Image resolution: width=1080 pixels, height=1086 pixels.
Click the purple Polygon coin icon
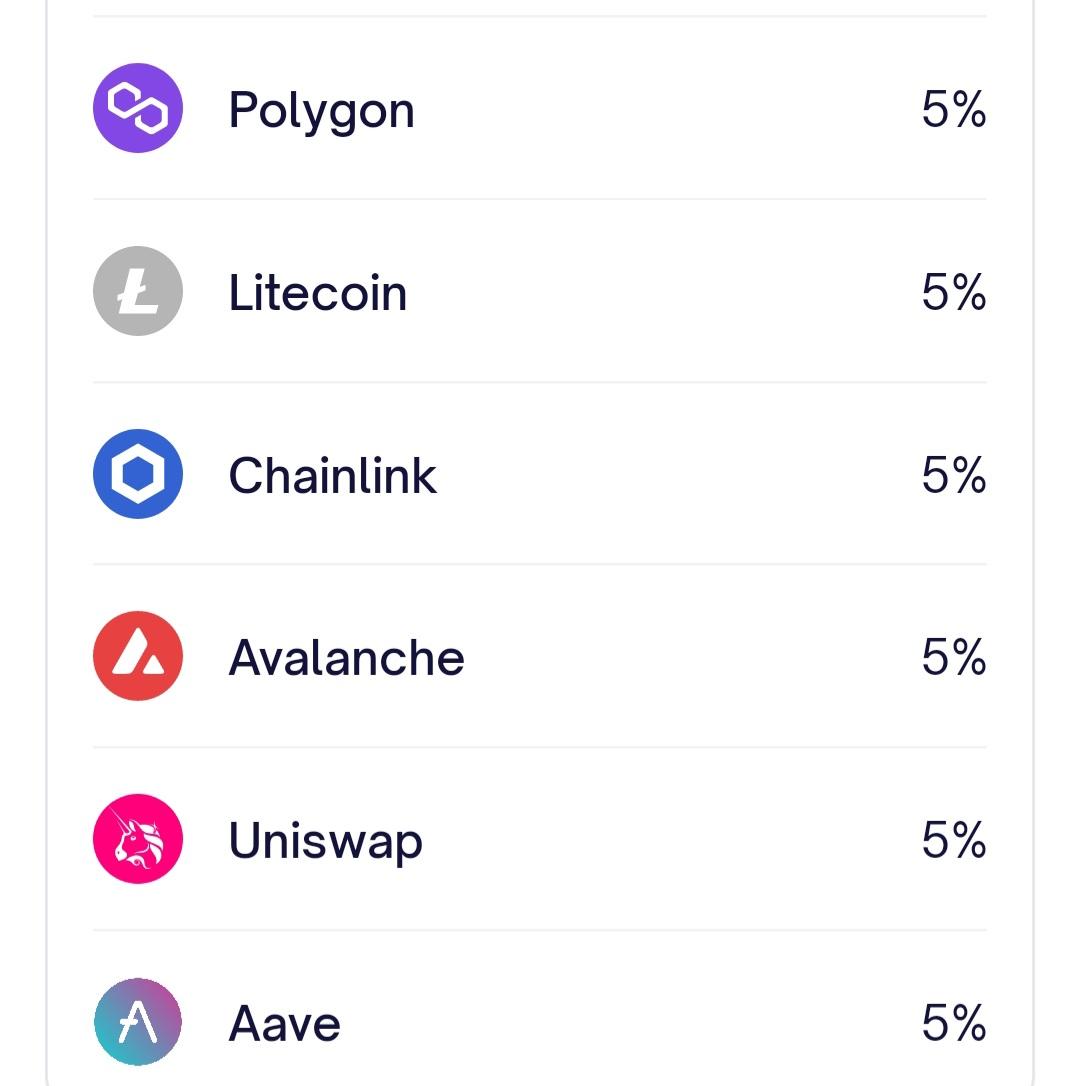tap(138, 108)
